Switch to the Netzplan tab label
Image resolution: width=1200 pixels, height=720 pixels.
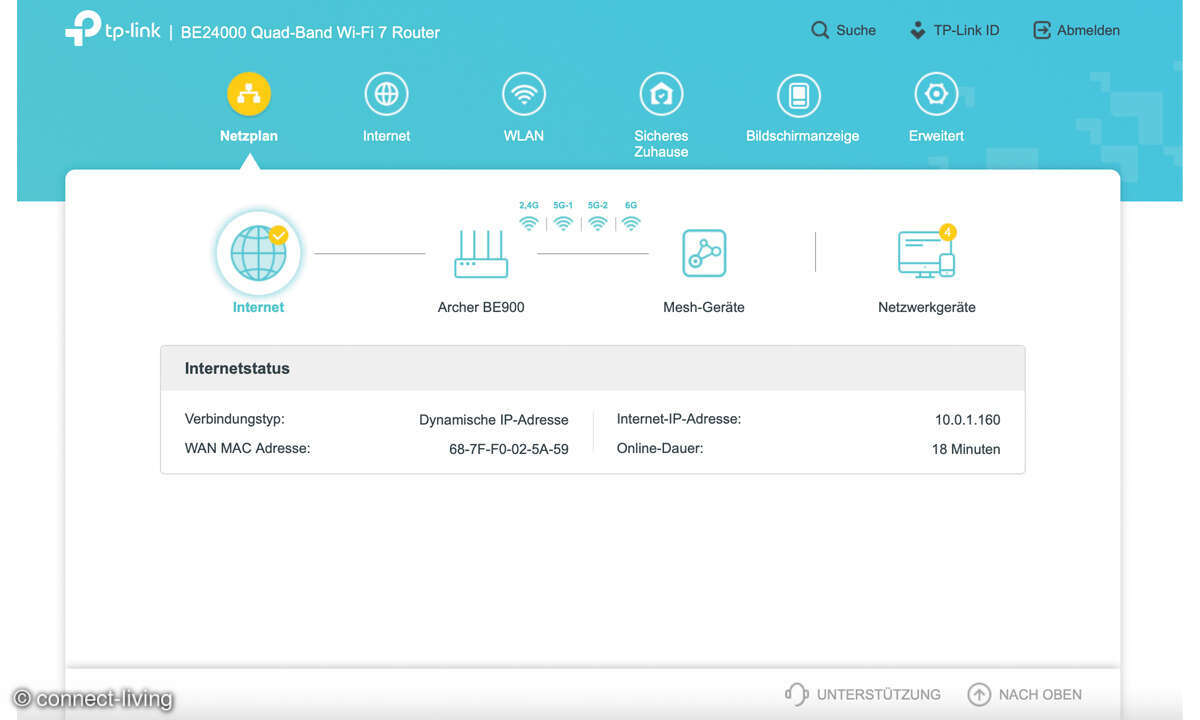click(x=249, y=136)
